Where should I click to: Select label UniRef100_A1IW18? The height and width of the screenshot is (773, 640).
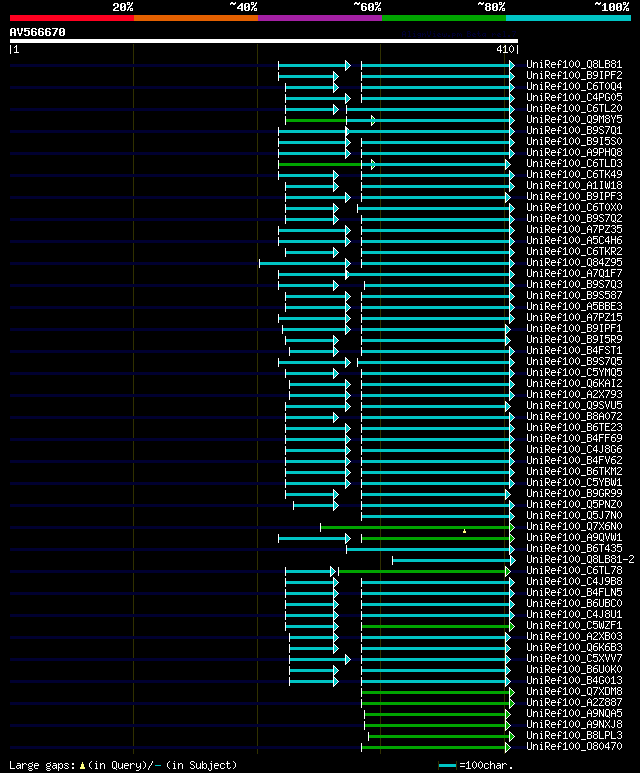coord(574,185)
